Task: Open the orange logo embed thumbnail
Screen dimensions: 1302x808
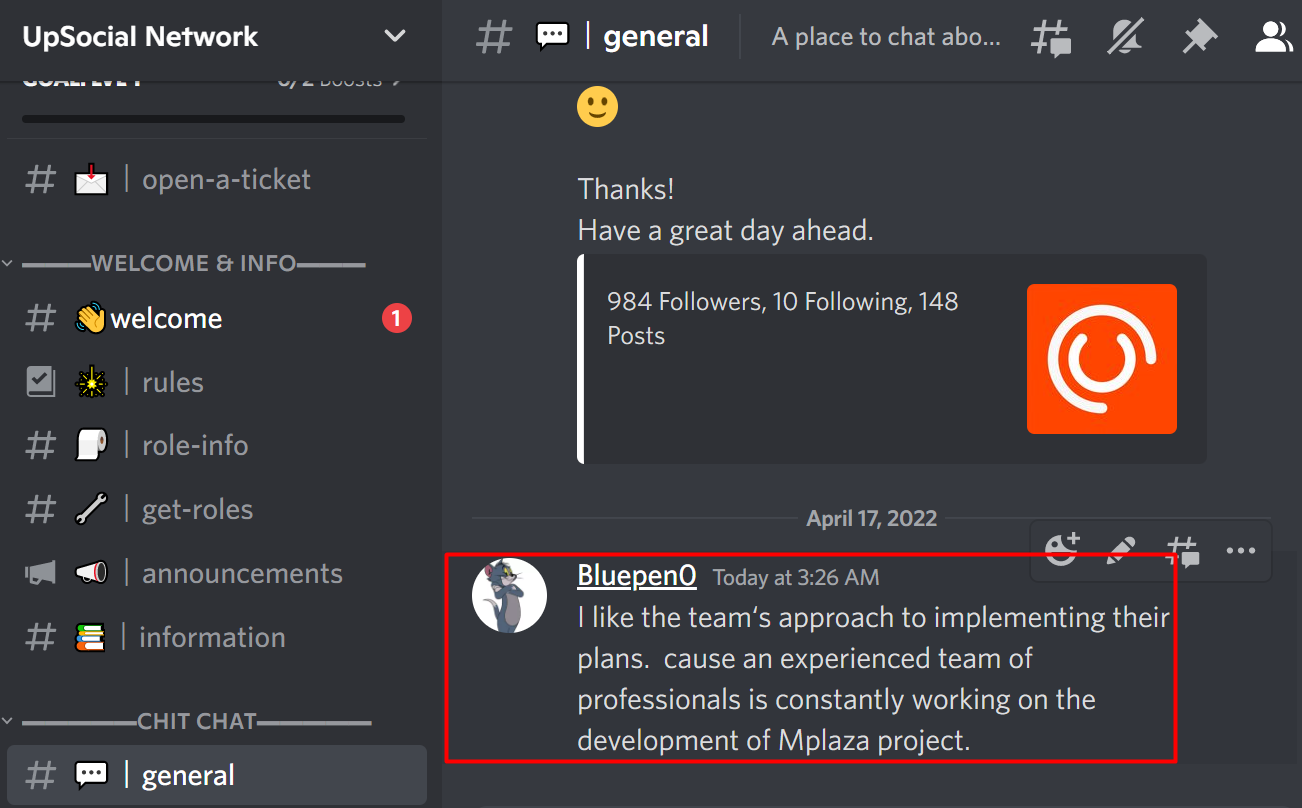Action: tap(1102, 359)
